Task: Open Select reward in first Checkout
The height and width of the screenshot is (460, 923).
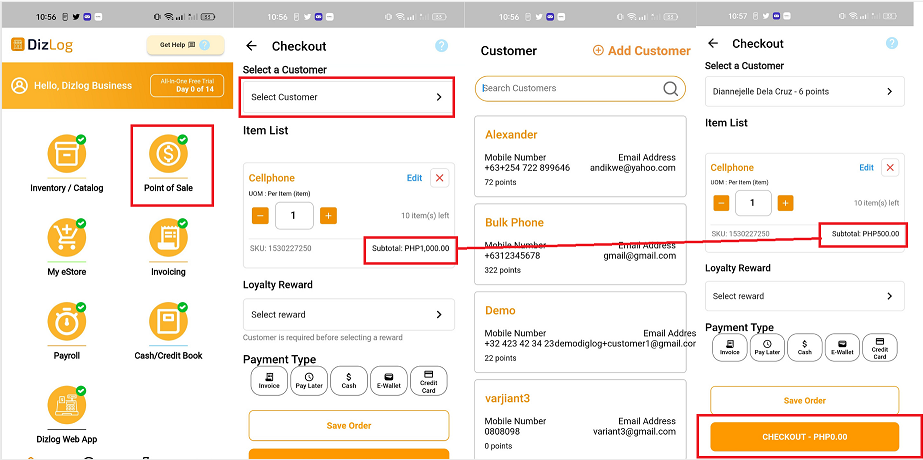Action: [348, 315]
